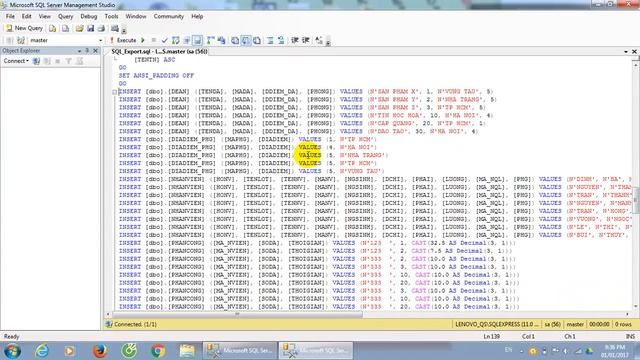Click the editor vertical scrollbar thumb

tap(636, 199)
